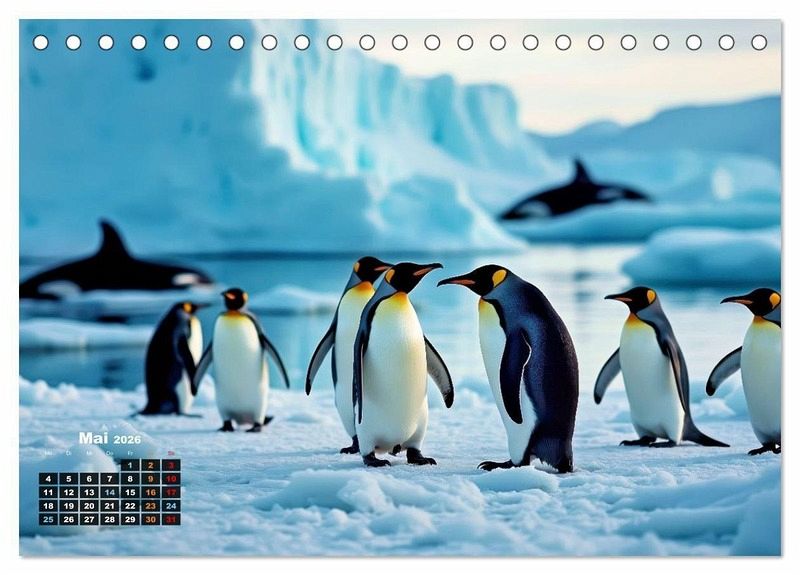The width and height of the screenshot is (800, 575).
Task: Click date 4 in the calendar
Action: 47,479
